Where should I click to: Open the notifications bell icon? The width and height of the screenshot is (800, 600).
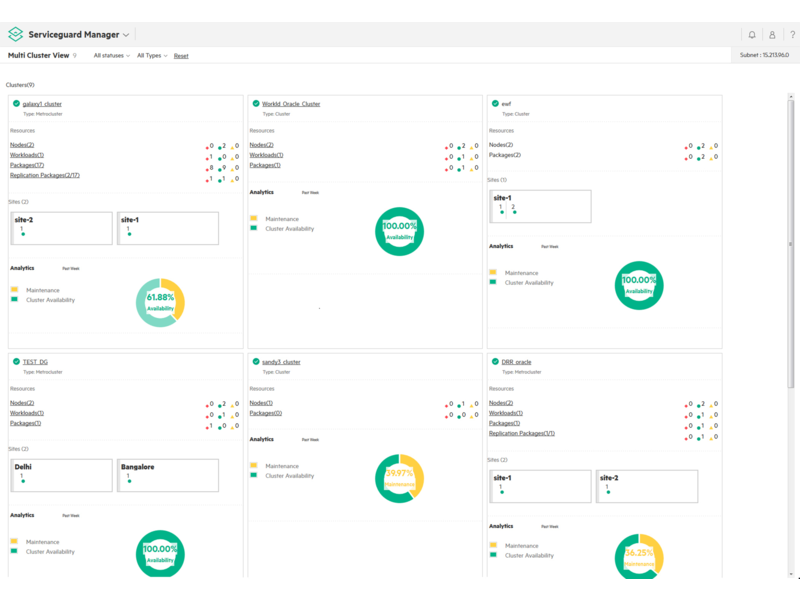click(752, 35)
